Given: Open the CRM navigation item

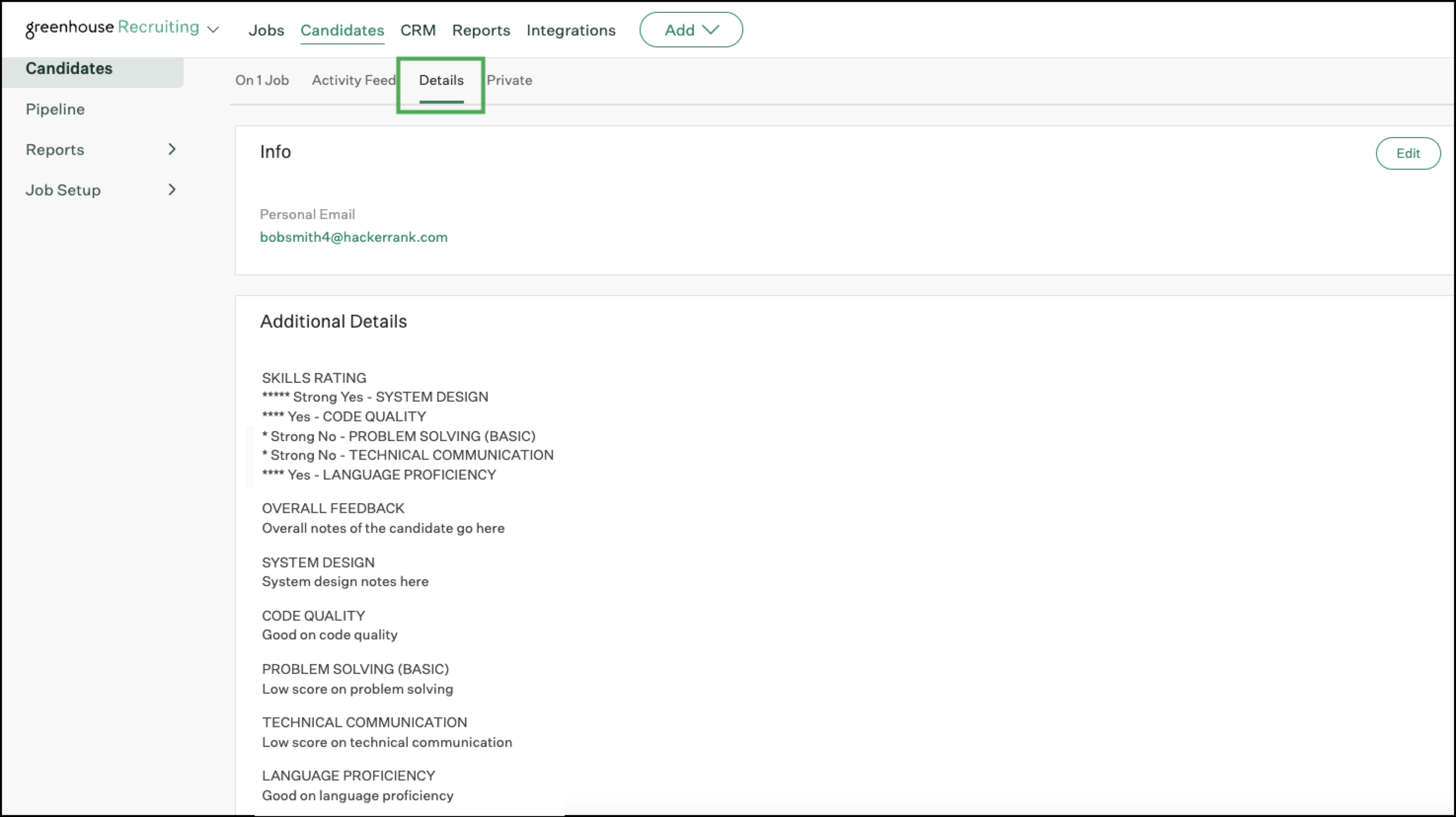Looking at the screenshot, I should coord(418,30).
